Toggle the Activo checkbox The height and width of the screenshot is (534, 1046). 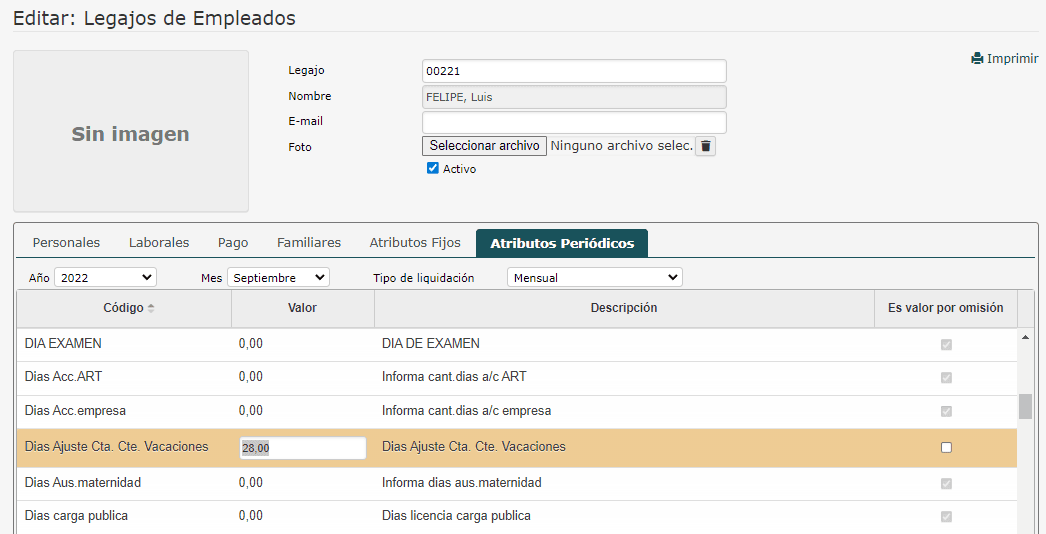(x=432, y=168)
